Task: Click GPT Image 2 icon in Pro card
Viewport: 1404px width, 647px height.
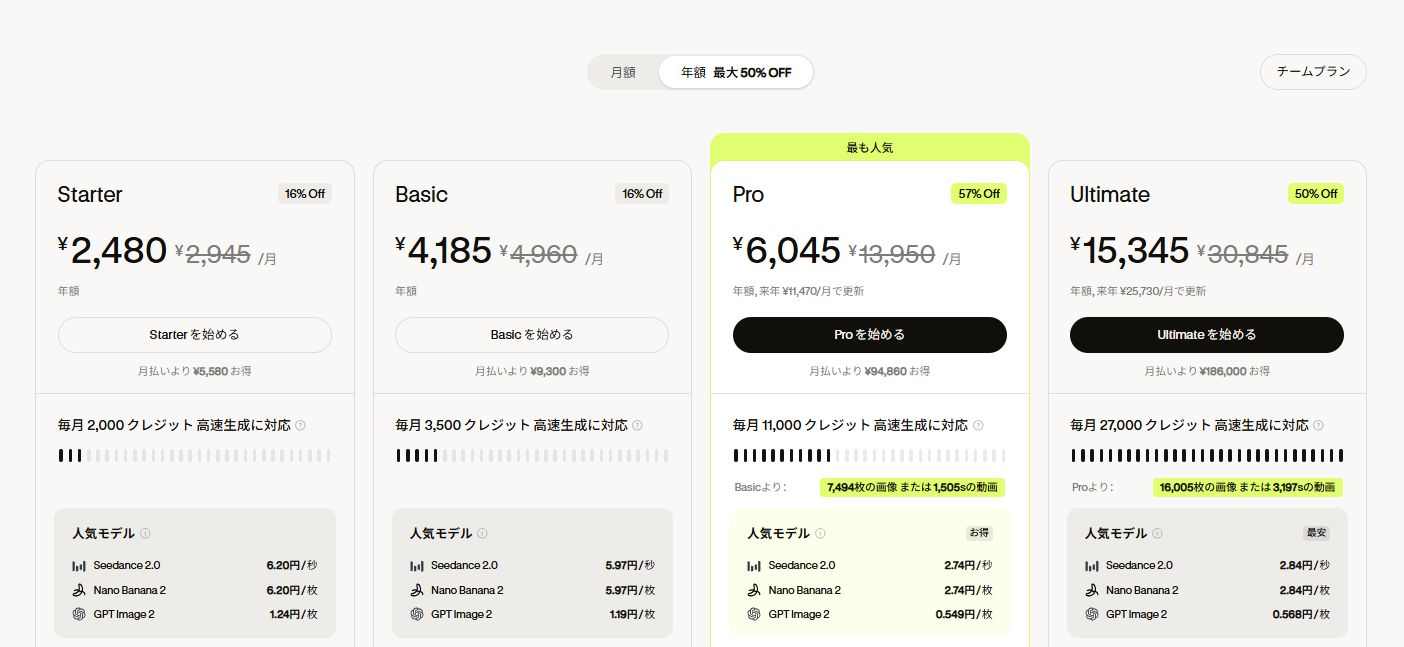Action: point(754,614)
